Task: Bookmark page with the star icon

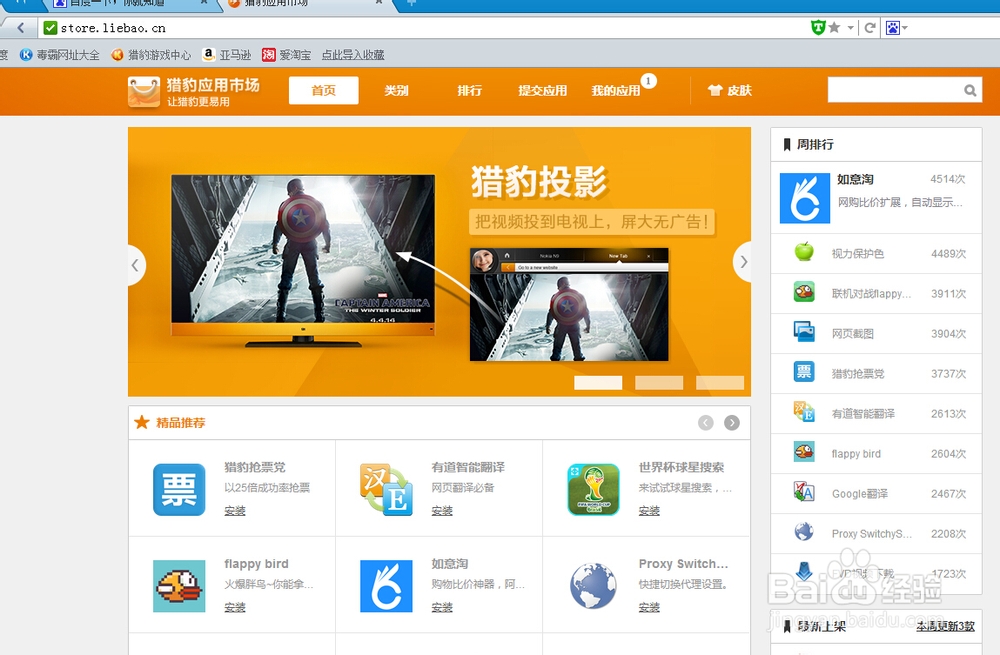Action: tap(834, 27)
